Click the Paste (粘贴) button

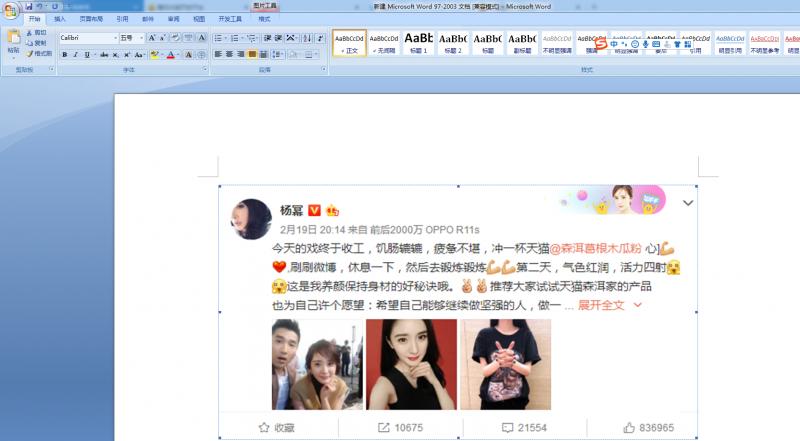(13, 42)
